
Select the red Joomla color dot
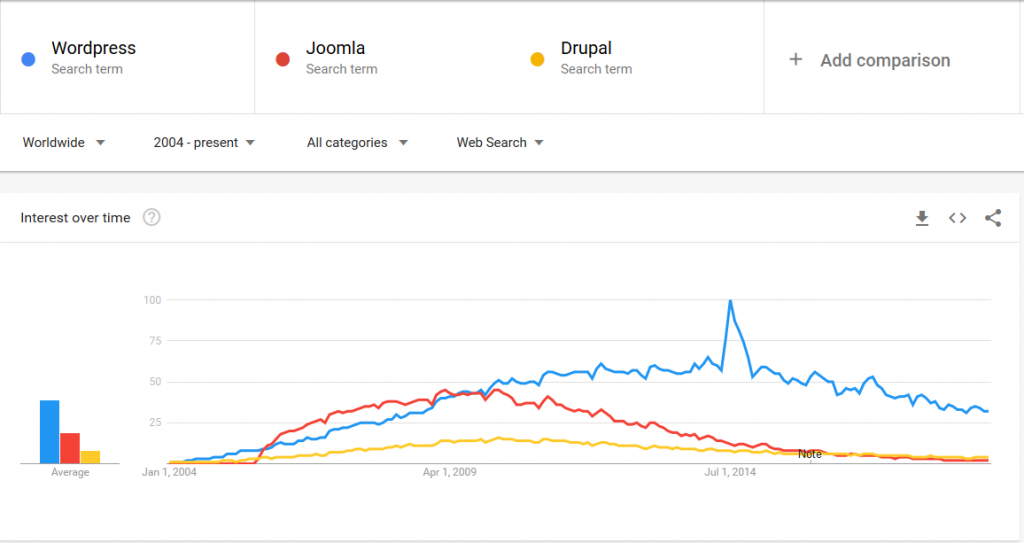tap(283, 59)
